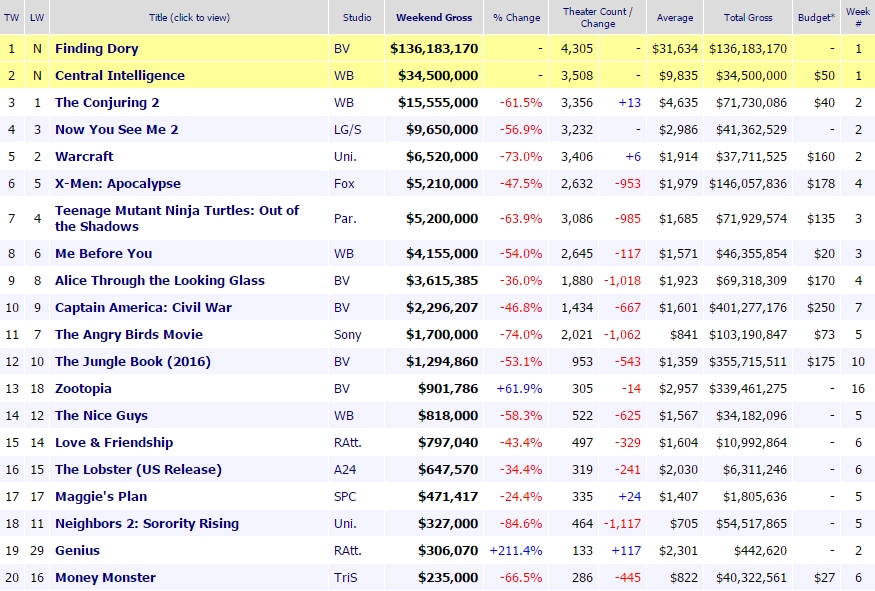Click the LG/S studio link
This screenshot has width=875, height=591.
coord(348,129)
